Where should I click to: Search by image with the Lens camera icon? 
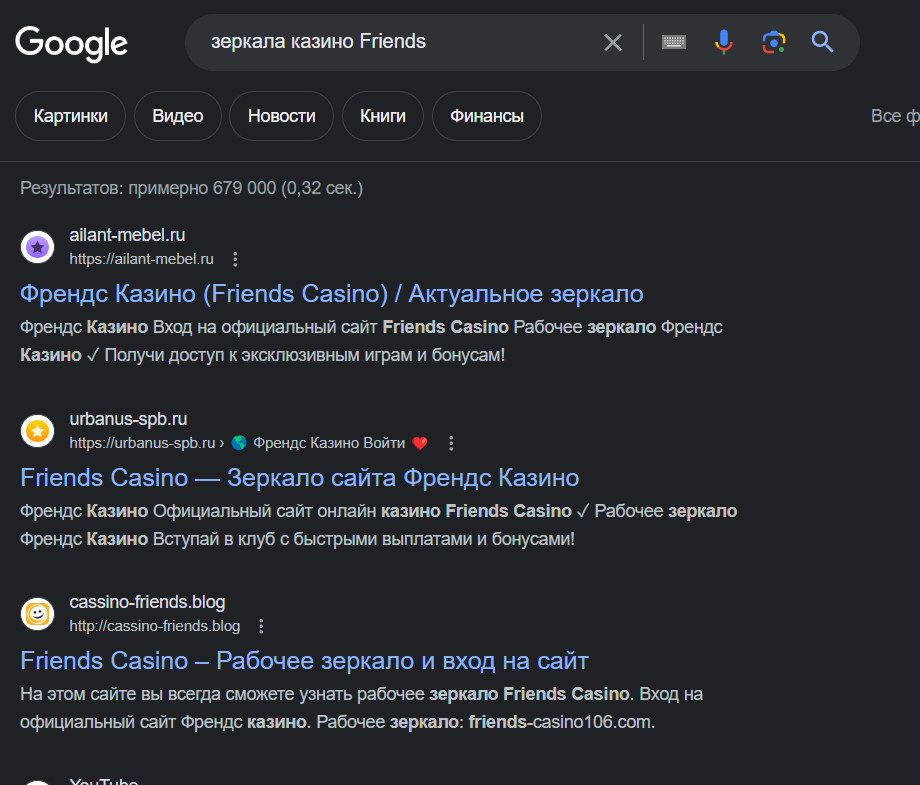773,42
